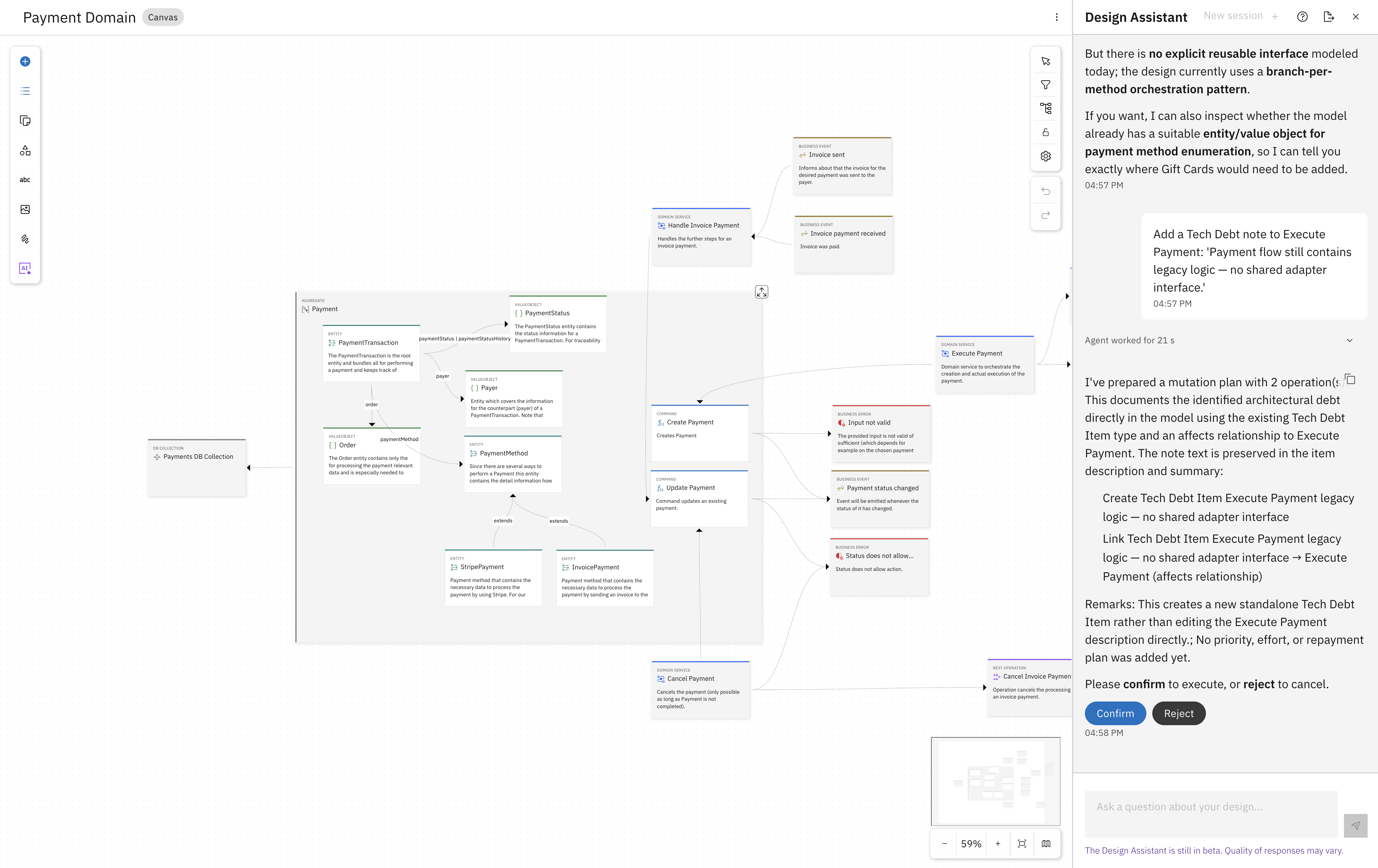Screen dimensions: 1378x868
Task: Select the pointer cursor tool
Action: point(1045,61)
